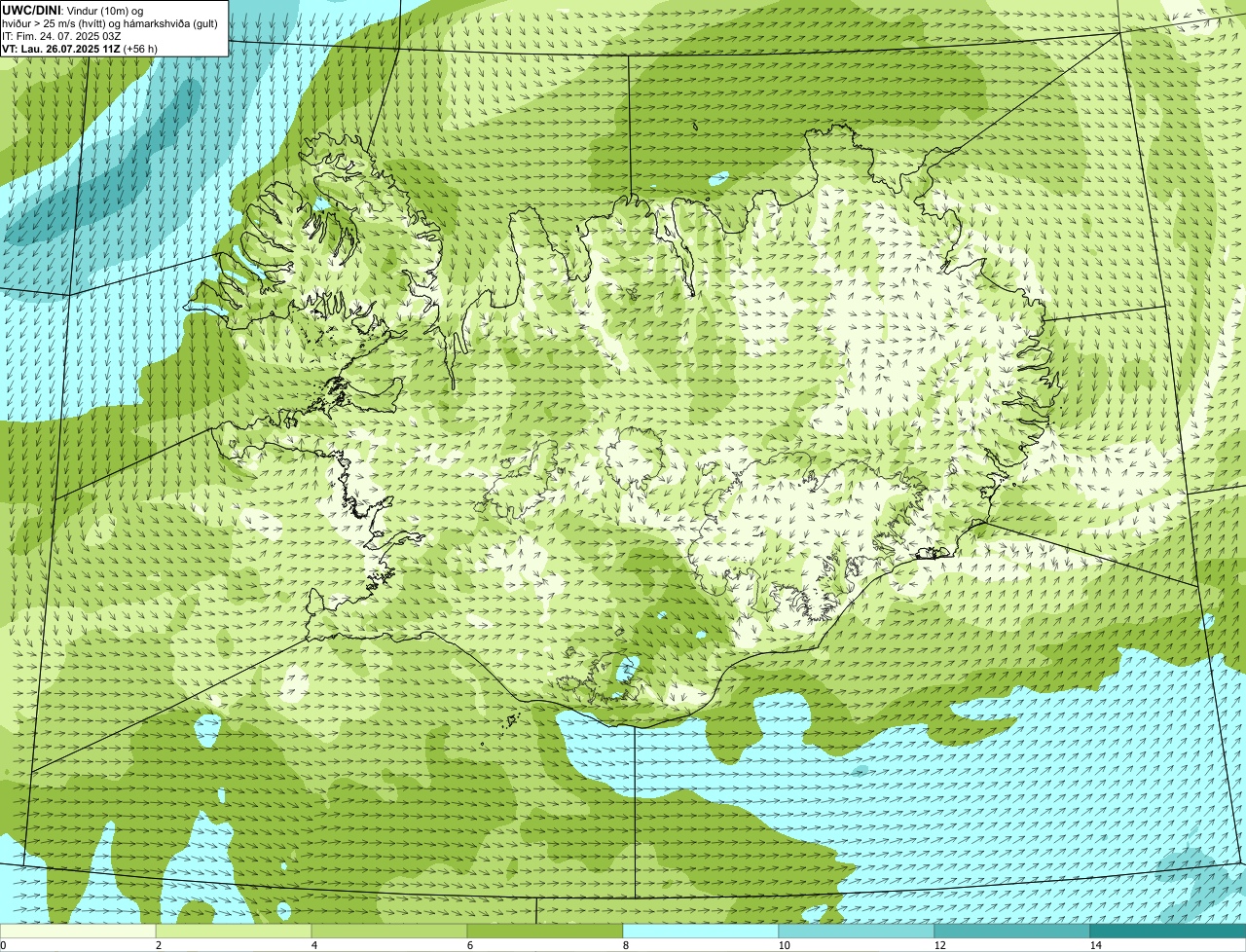Click the legend scale label '14'
The image size is (1246, 952).
pyautogui.click(x=1095, y=945)
